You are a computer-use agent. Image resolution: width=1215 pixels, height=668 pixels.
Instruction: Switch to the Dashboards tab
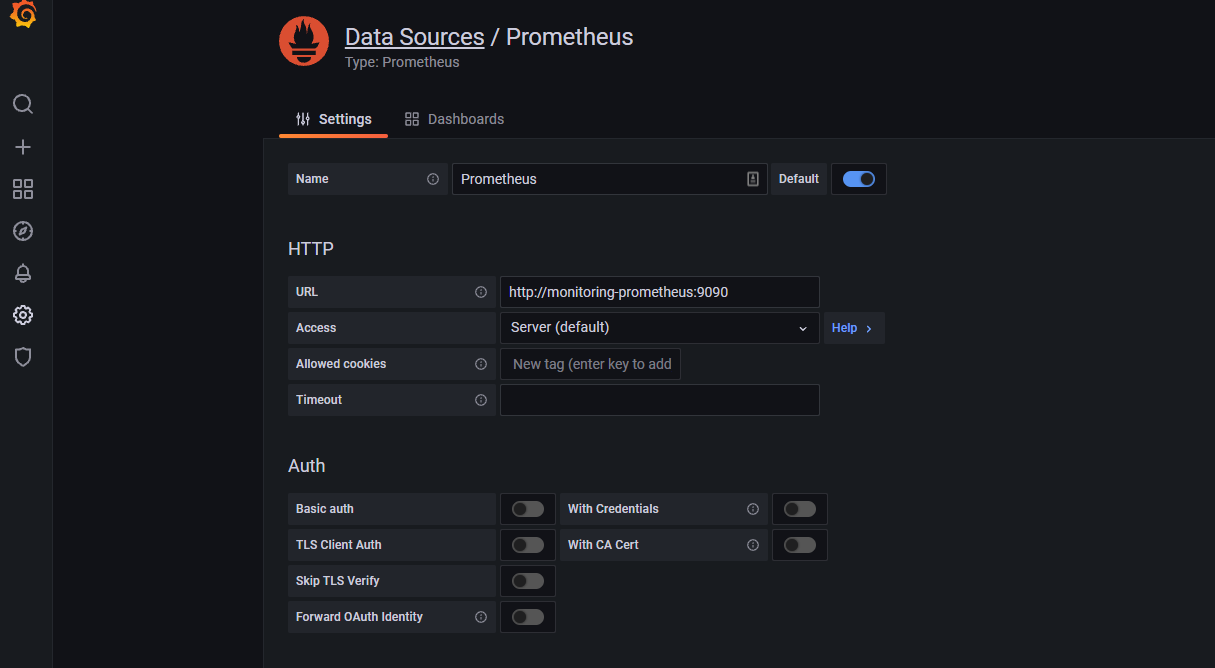pos(455,119)
